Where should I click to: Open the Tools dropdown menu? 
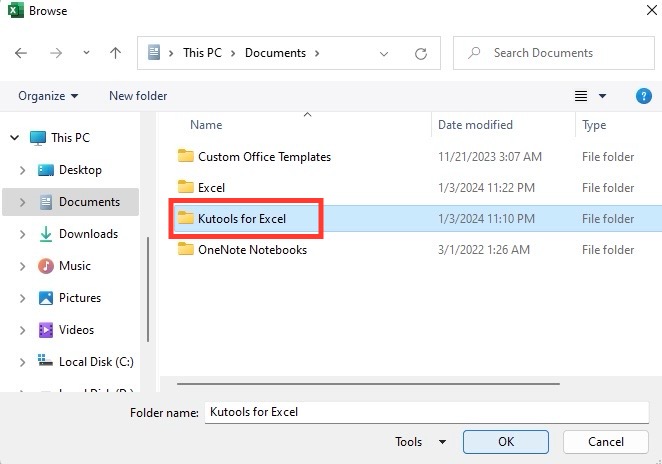click(421, 442)
